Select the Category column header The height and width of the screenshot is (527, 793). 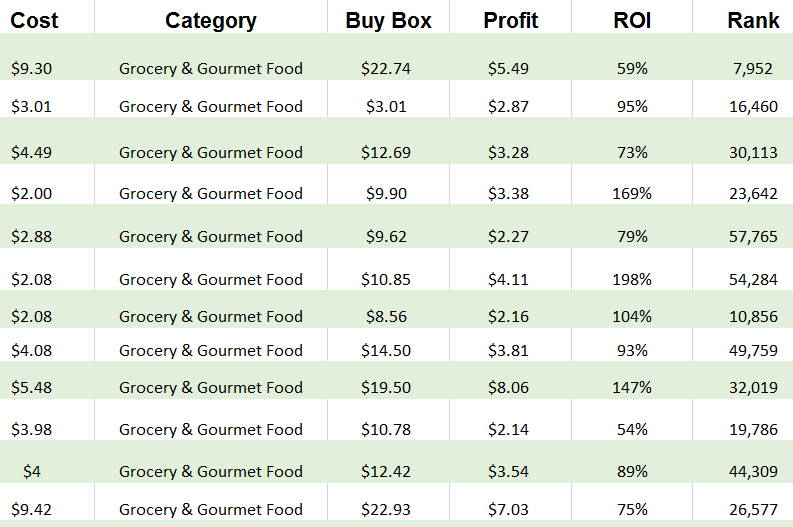(210, 21)
